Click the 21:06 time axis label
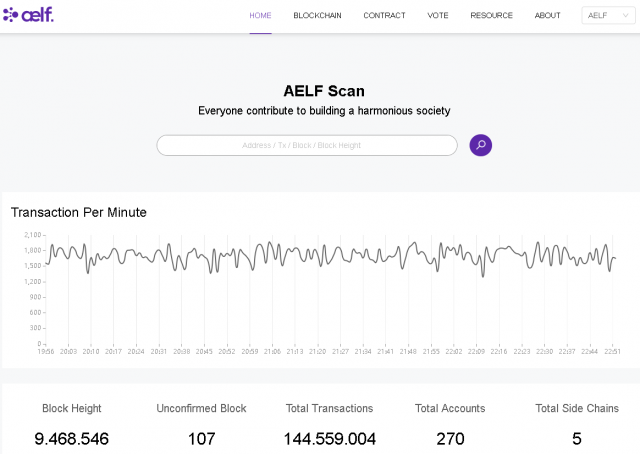 pyautogui.click(x=272, y=352)
